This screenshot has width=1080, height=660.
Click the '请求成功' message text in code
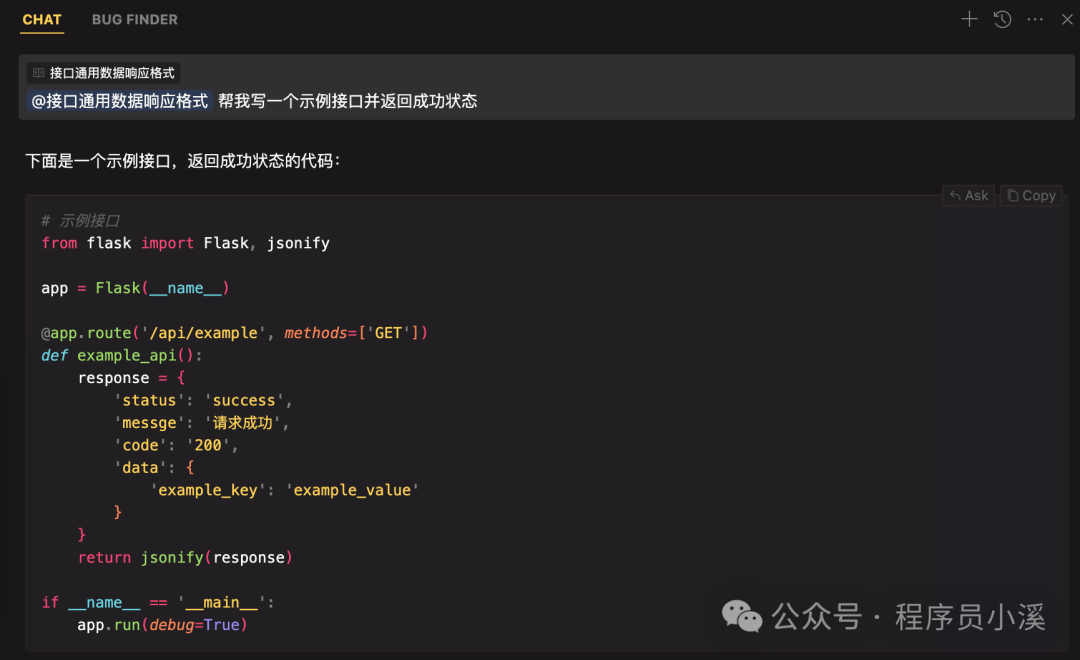[242, 422]
